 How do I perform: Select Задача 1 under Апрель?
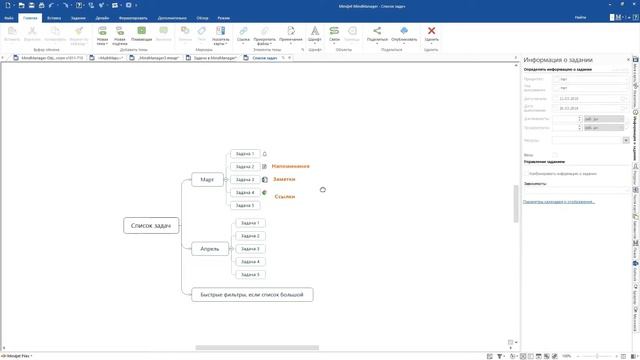click(x=250, y=223)
